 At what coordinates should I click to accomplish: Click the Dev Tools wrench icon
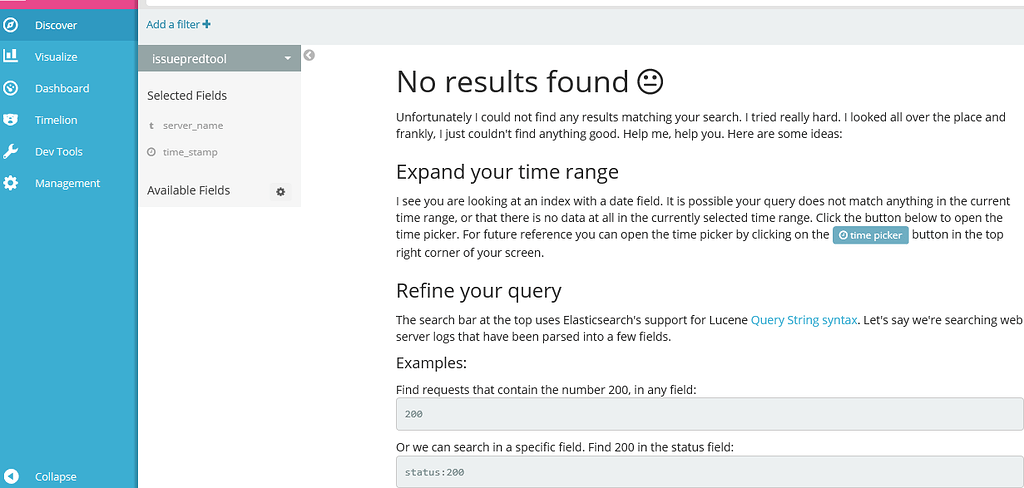point(11,152)
